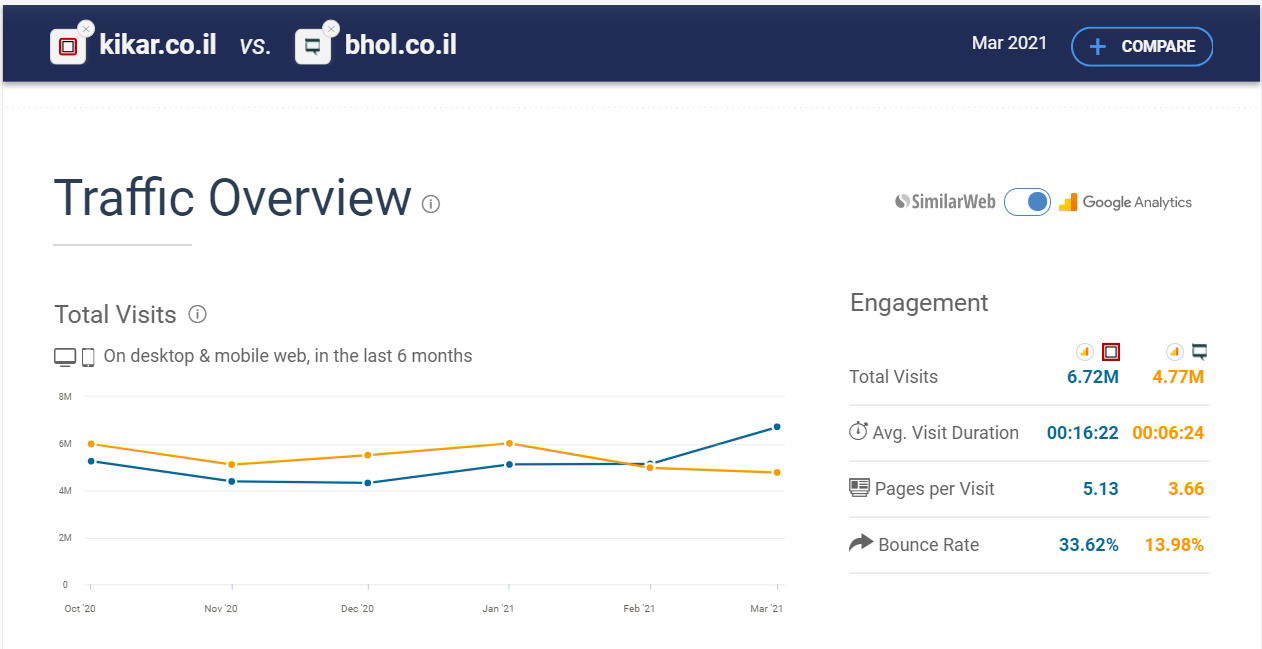Open the Mar 2021 date selector
Screen dimensions: 1262x649
[1009, 43]
